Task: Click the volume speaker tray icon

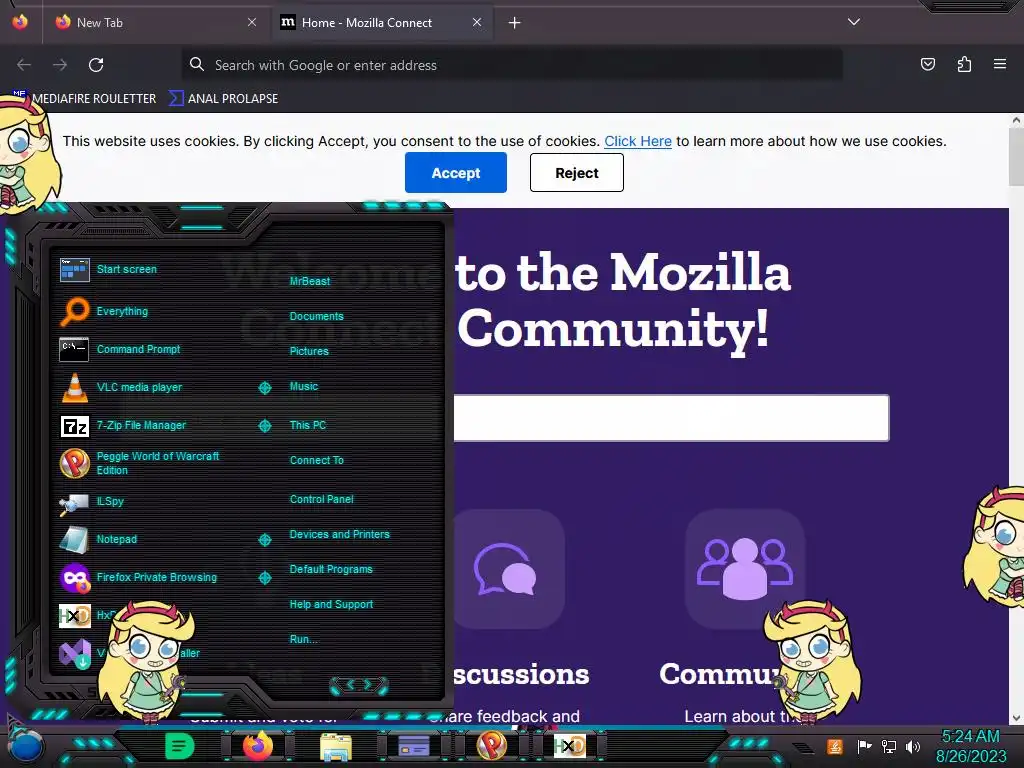Action: click(x=913, y=746)
